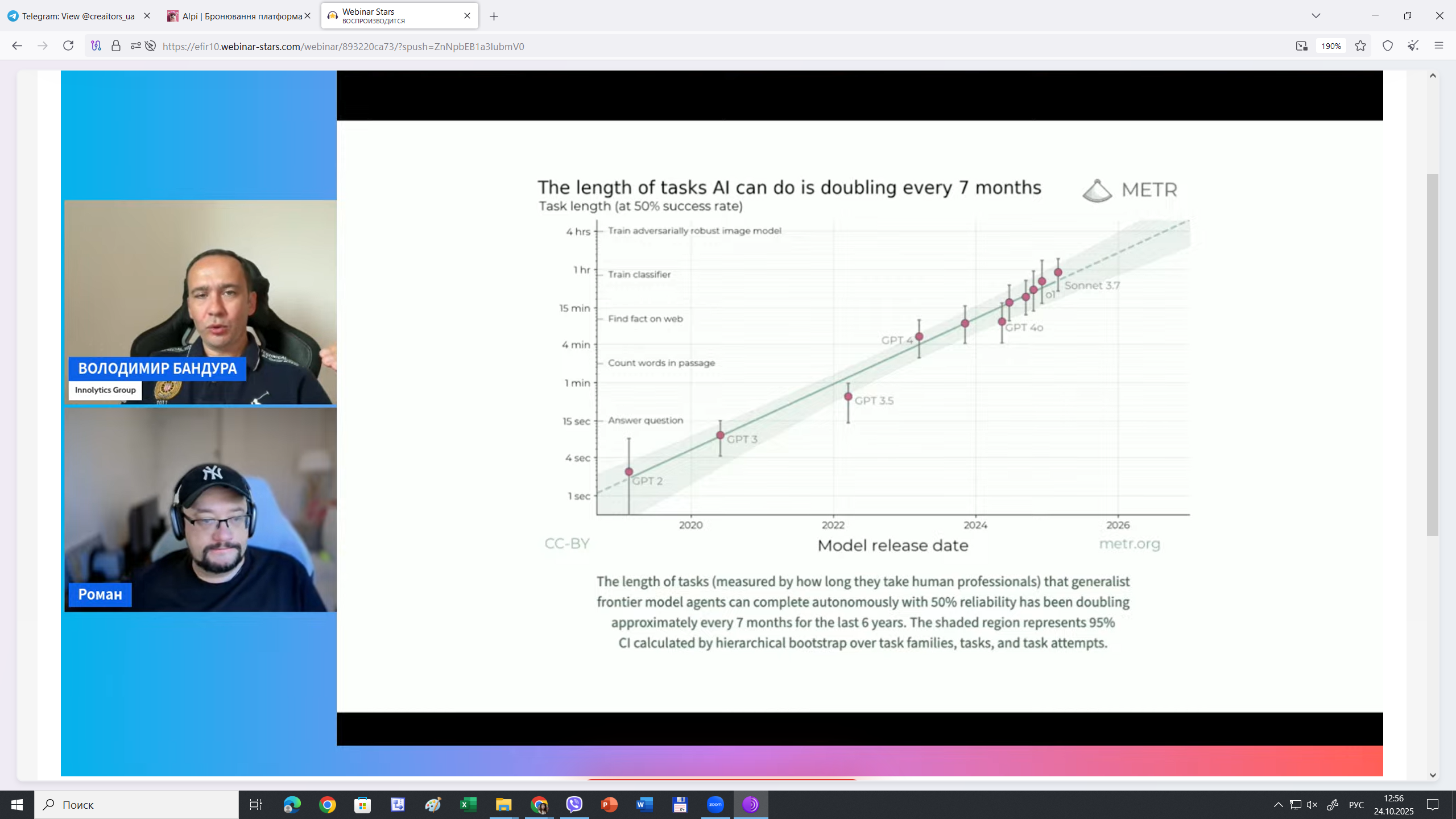Expand hidden system tray icons arrow
Image resolution: width=1456 pixels, height=819 pixels.
1278,805
